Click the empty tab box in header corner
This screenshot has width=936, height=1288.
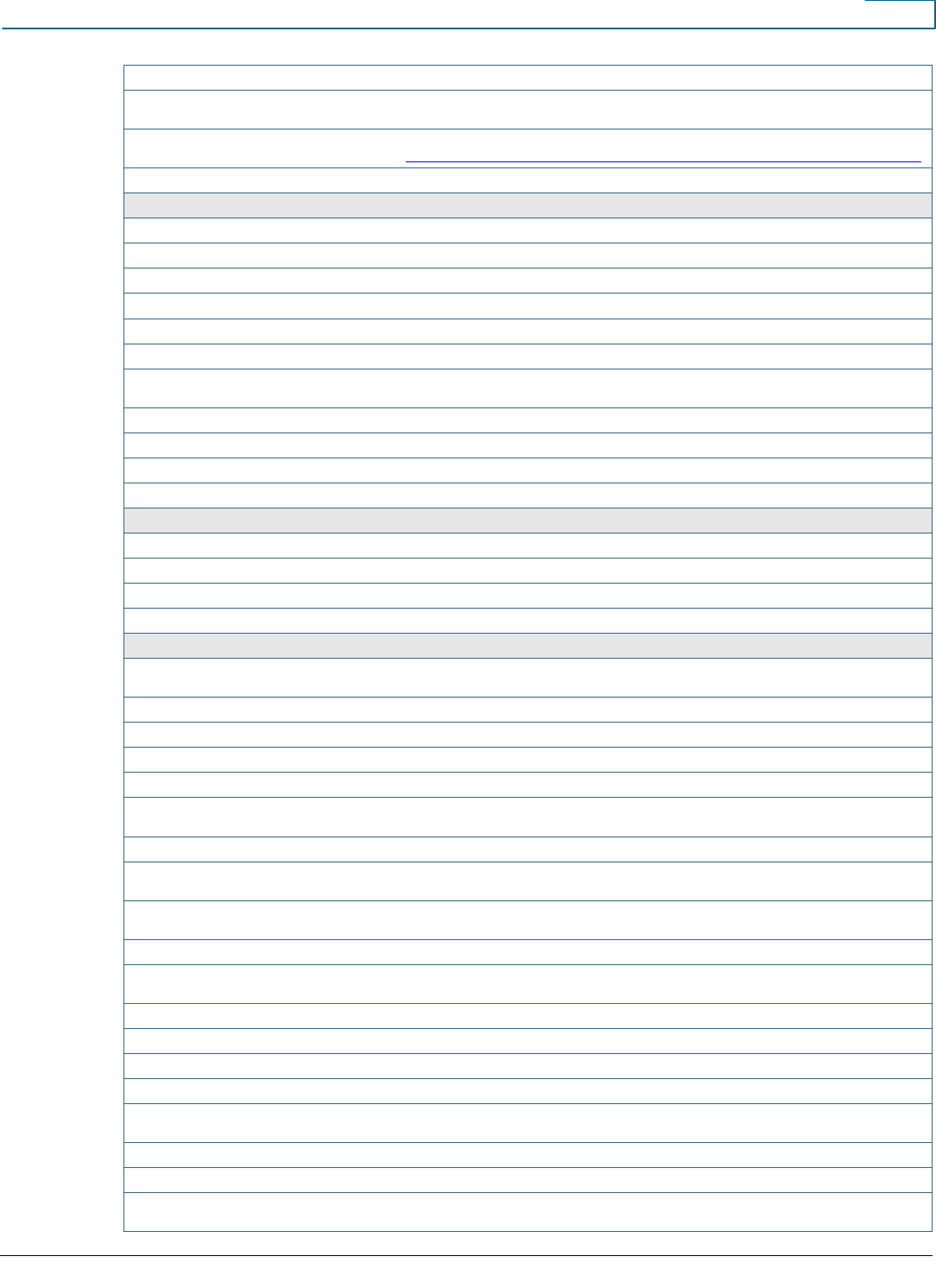900,14
